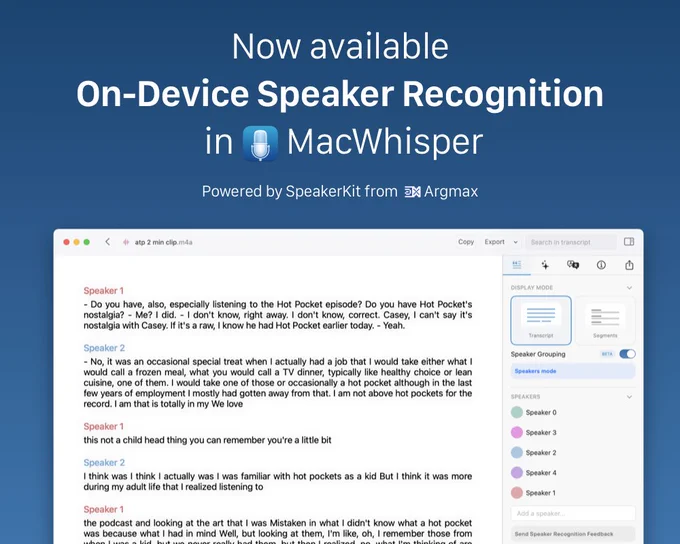Click the Speaker 2 heading above "I think was"

click(104, 462)
